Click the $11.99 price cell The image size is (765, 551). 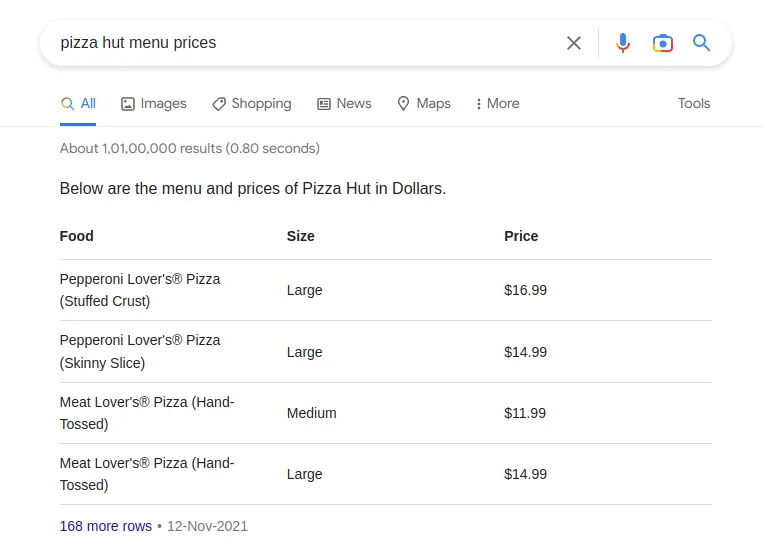(525, 413)
